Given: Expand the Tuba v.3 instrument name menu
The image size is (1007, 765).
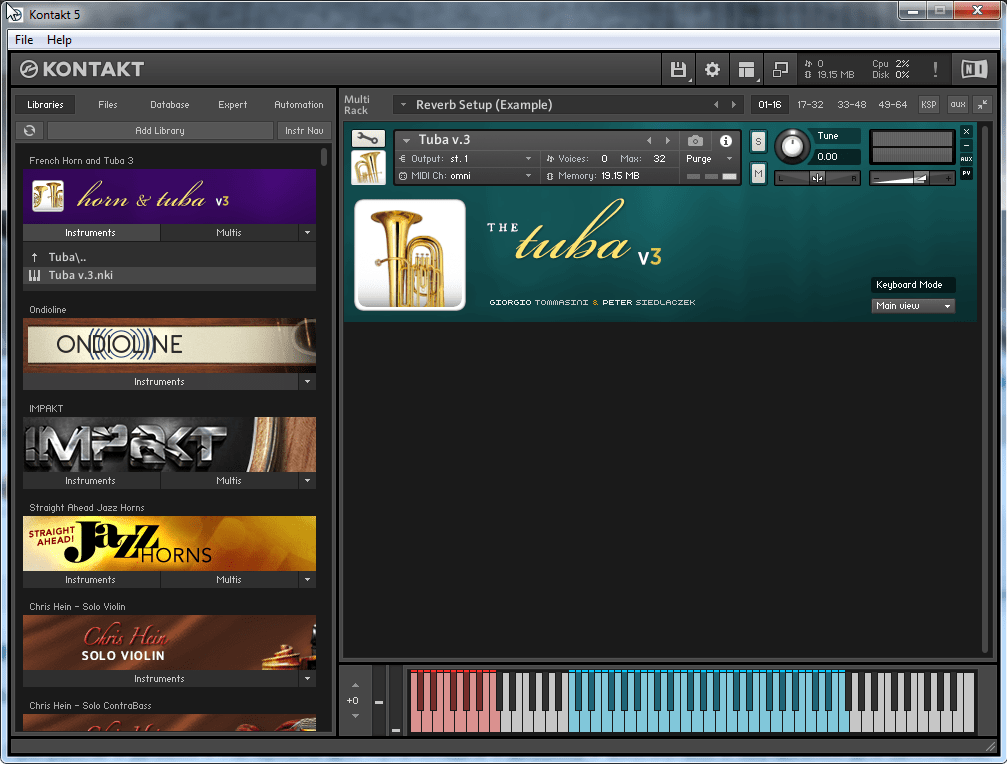Looking at the screenshot, I should point(406,140).
